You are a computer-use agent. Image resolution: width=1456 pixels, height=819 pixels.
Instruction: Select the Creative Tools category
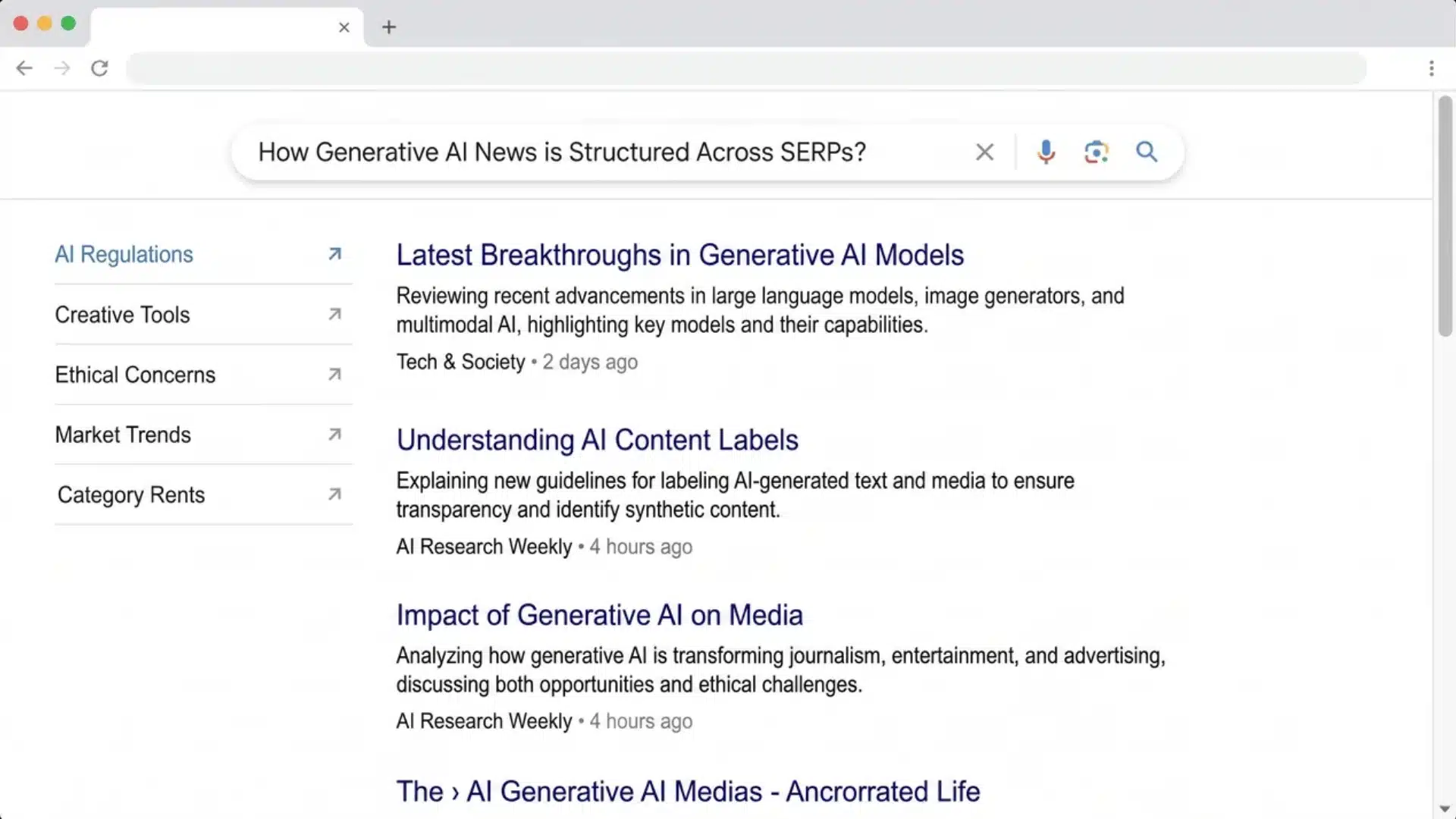(x=122, y=314)
